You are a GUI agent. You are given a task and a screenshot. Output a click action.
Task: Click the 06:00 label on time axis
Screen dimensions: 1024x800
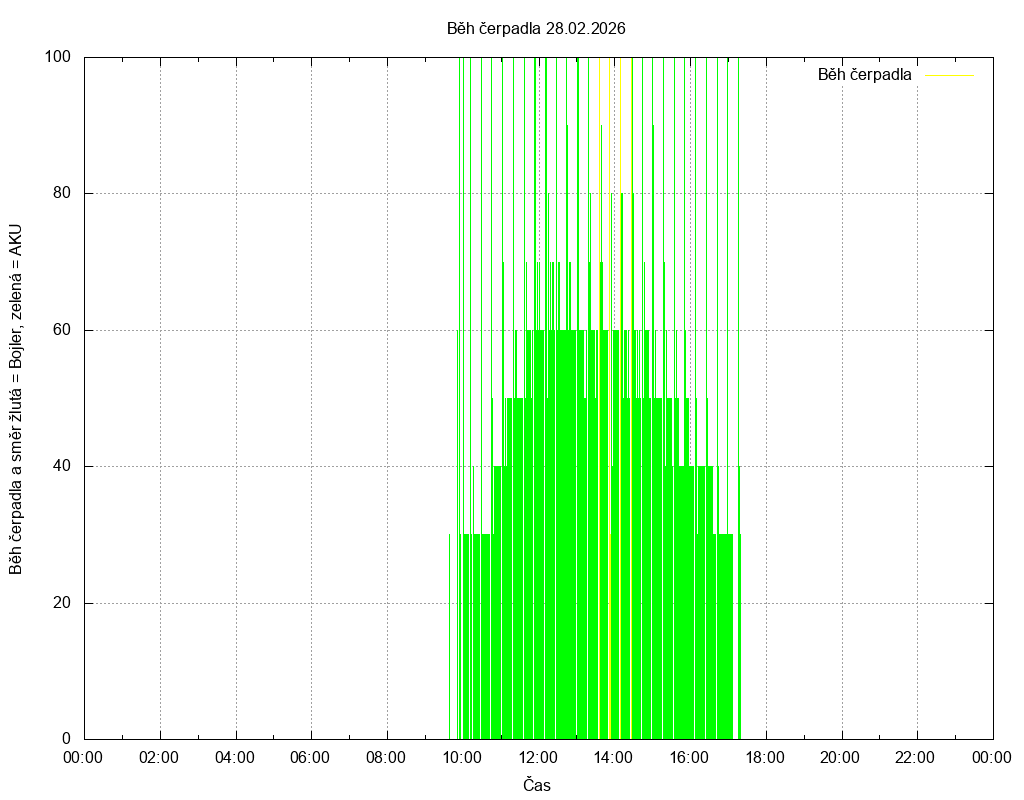[310, 757]
